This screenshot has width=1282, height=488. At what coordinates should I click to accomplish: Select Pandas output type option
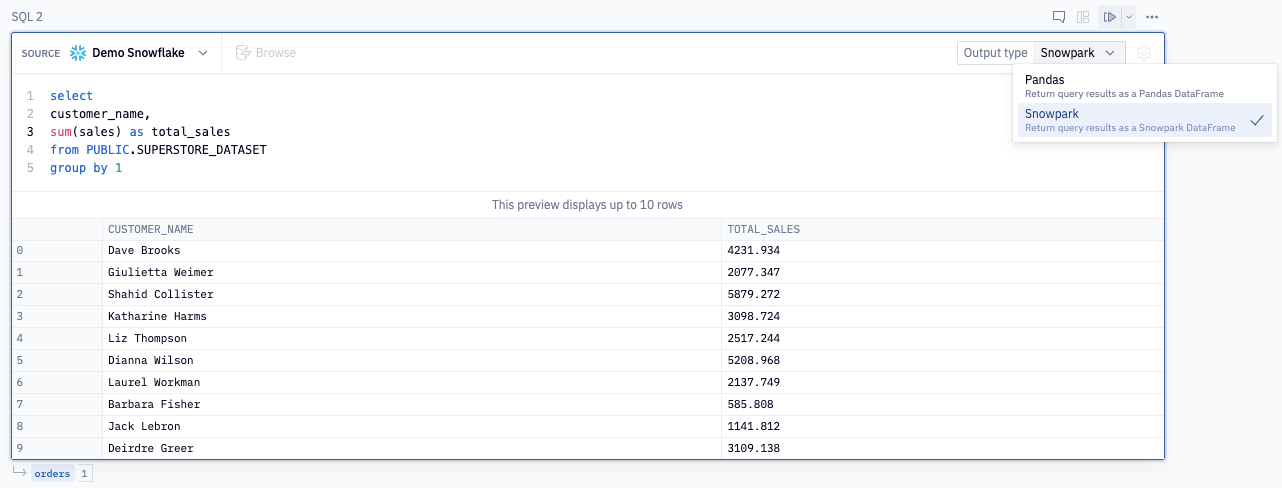(x=1145, y=86)
